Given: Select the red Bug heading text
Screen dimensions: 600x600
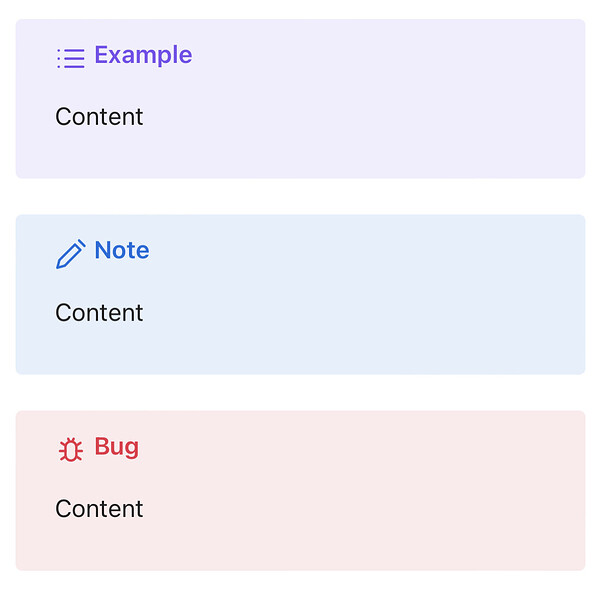Looking at the screenshot, I should pyautogui.click(x=117, y=448).
